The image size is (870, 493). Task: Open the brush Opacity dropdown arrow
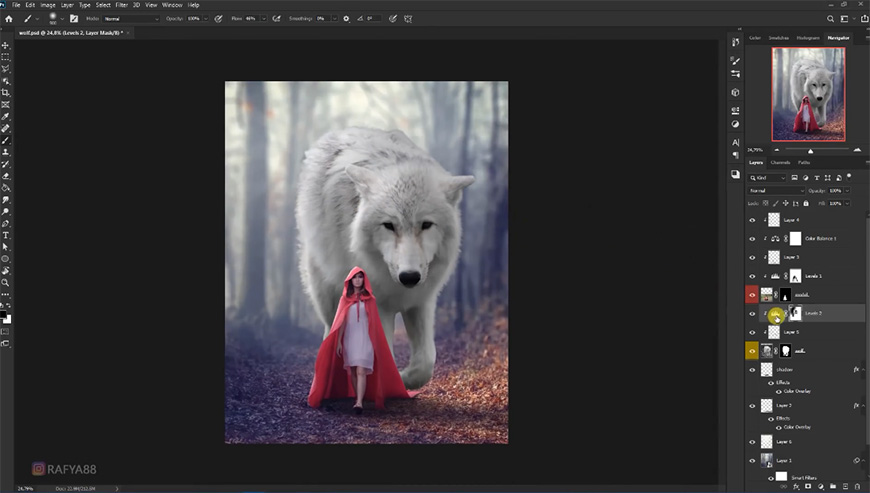206,19
